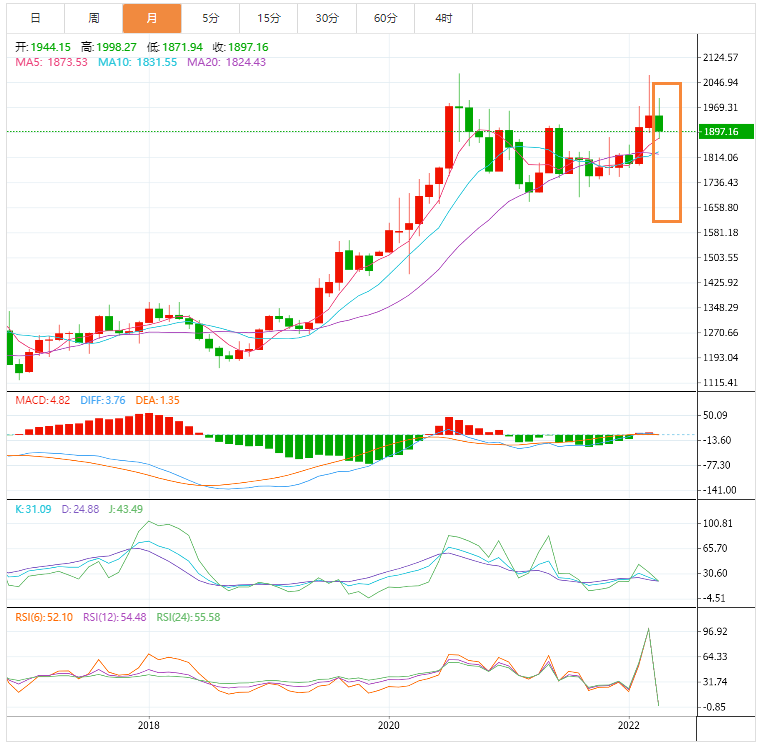Switch chart to 15分 interval

[x=268, y=18]
